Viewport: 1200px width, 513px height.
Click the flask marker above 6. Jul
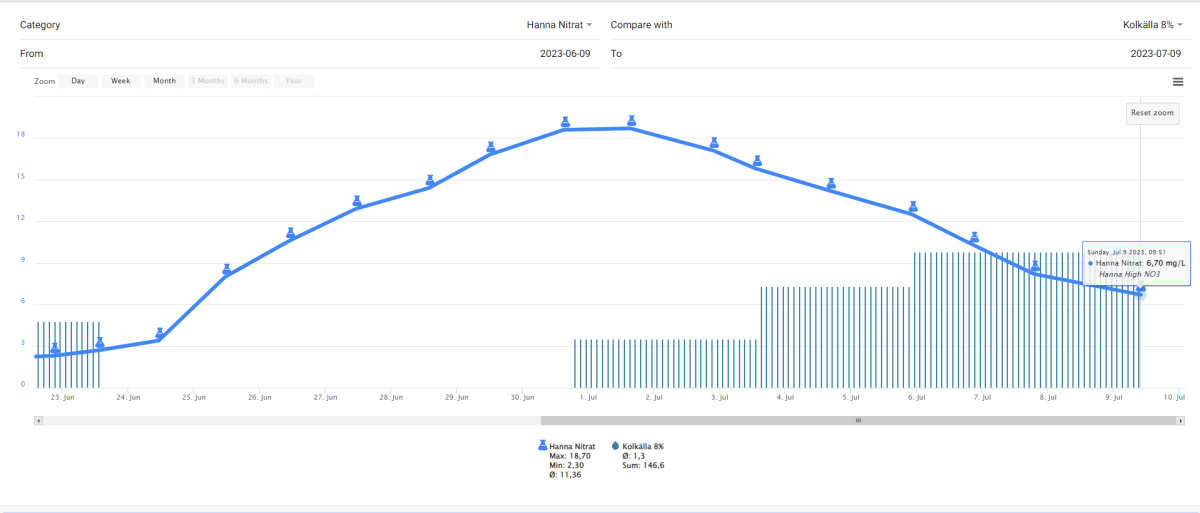[x=913, y=207]
